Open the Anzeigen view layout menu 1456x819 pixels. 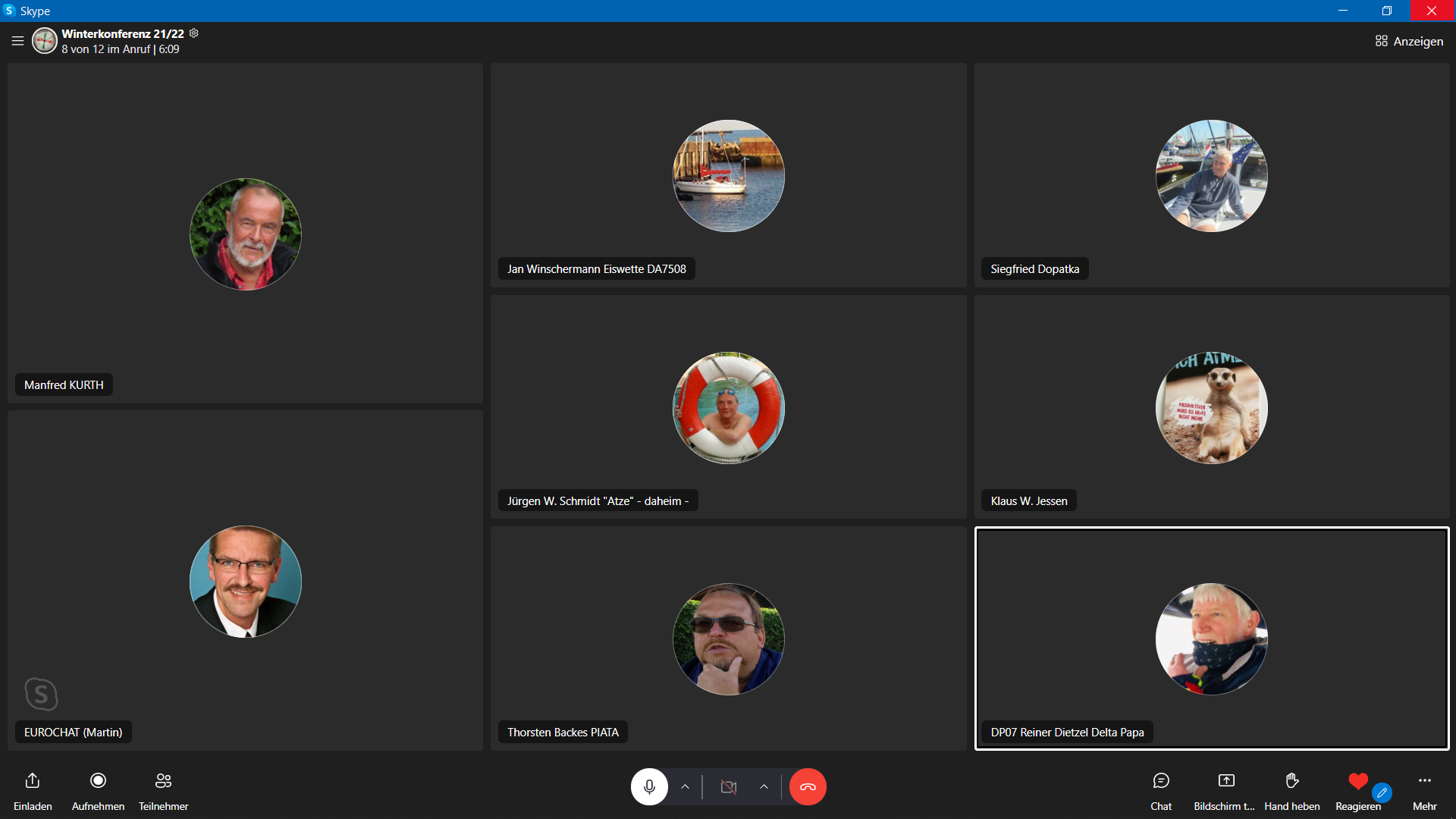coord(1409,41)
